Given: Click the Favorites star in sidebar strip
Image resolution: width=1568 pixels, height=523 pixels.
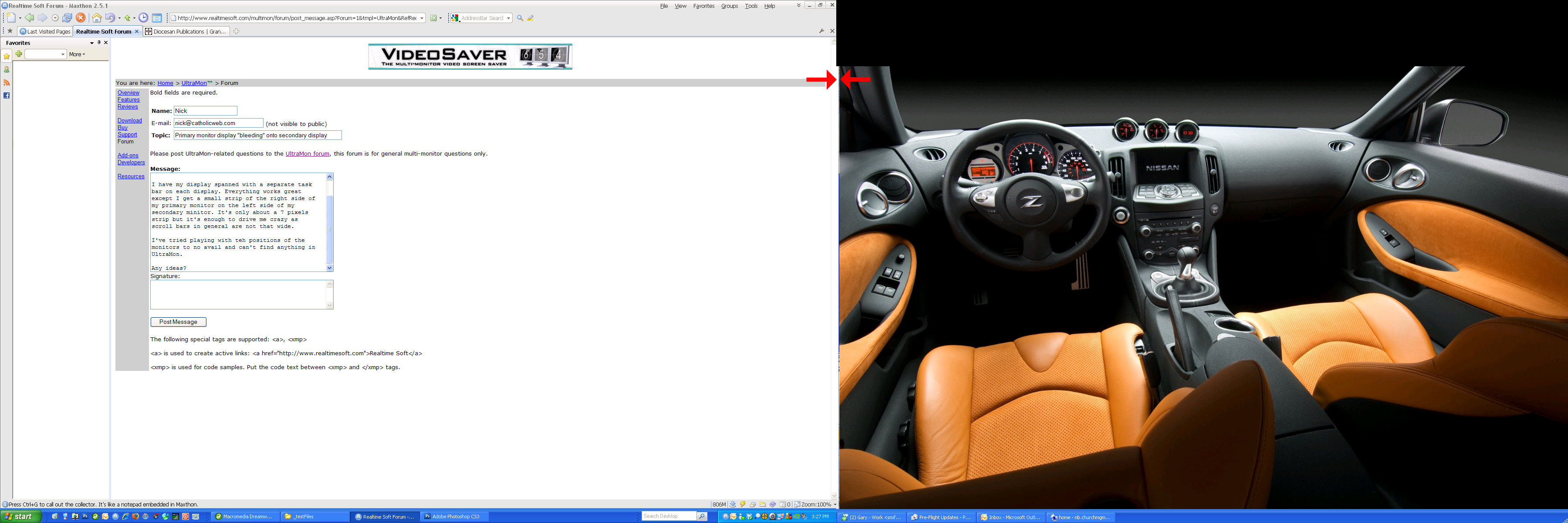Looking at the screenshot, I should coord(7,56).
